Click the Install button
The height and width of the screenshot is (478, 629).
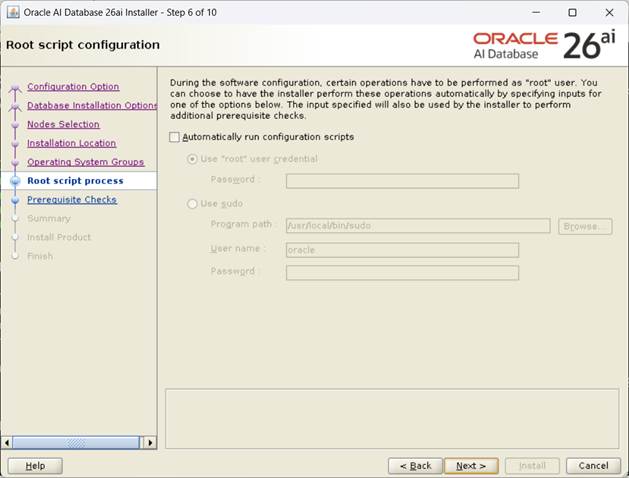click(x=532, y=466)
